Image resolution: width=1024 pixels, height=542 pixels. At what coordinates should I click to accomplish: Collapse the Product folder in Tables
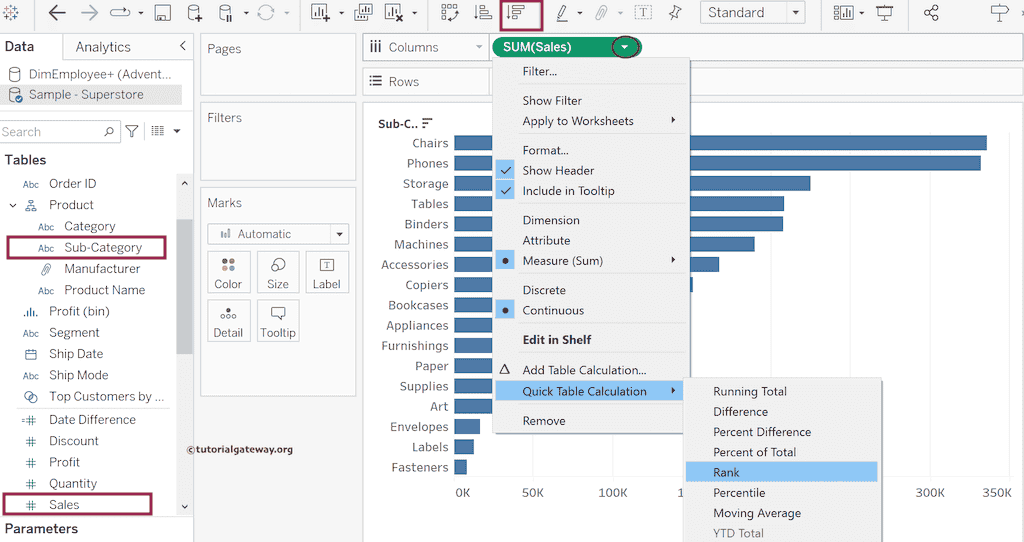coord(14,205)
